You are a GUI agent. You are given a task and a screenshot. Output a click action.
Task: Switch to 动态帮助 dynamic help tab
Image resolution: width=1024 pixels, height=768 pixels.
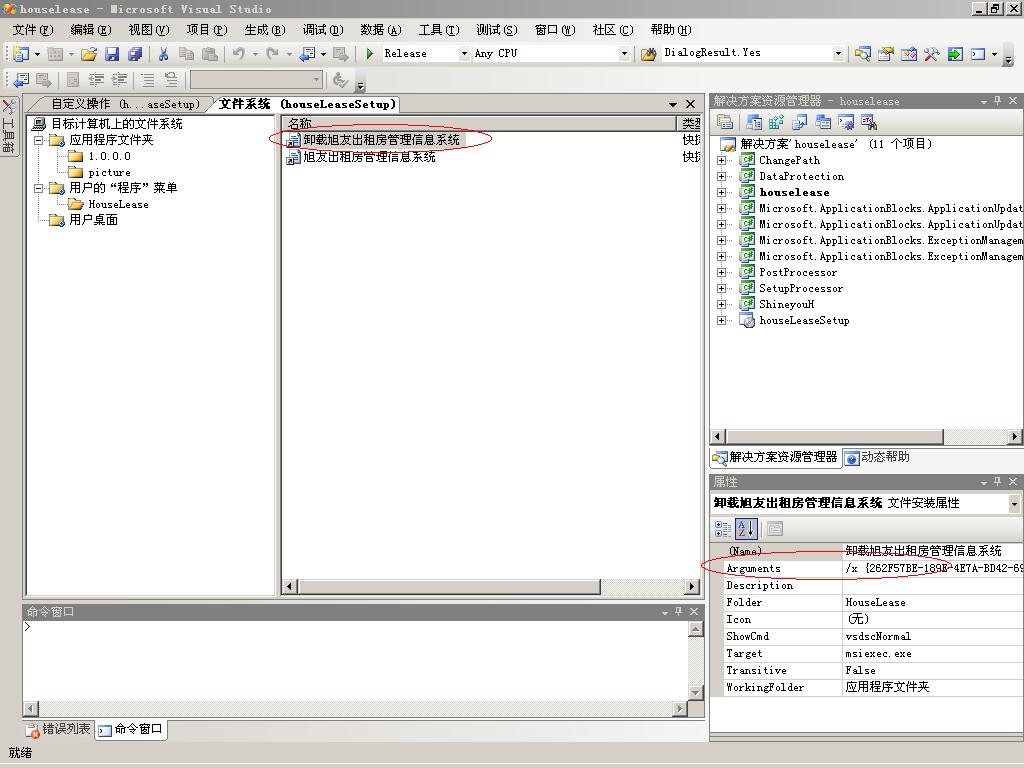(878, 457)
